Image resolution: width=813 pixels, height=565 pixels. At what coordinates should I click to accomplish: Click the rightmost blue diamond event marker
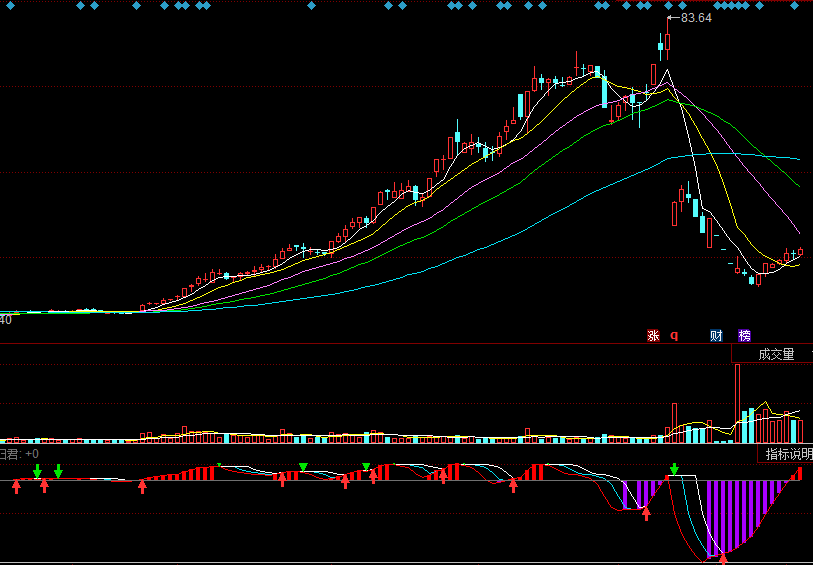[x=796, y=6]
